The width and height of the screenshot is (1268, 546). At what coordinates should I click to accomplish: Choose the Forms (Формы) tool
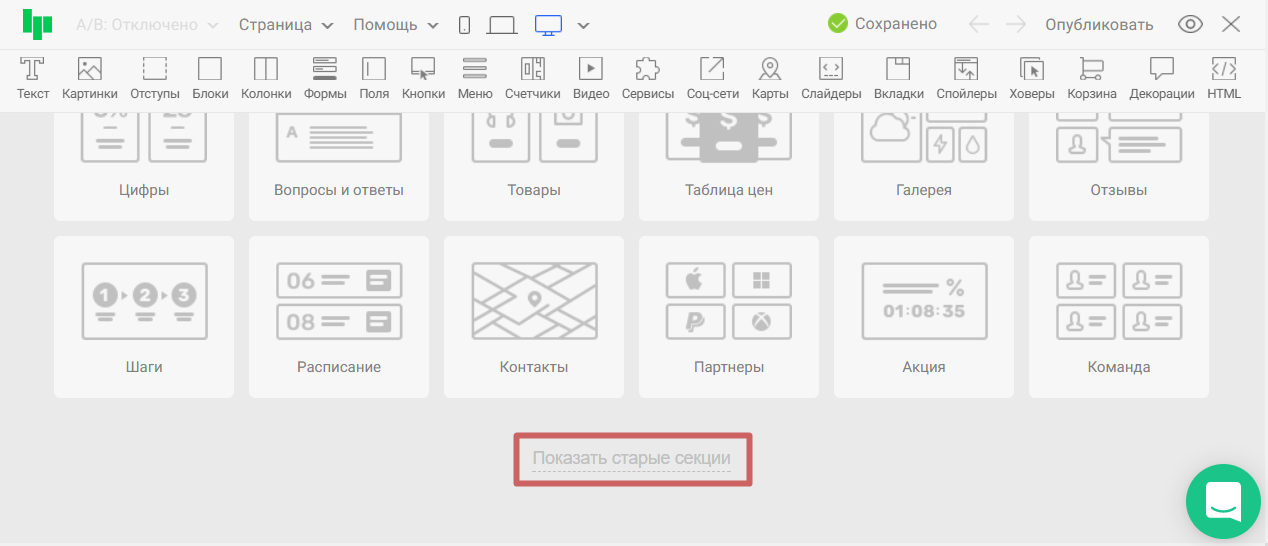pos(324,78)
